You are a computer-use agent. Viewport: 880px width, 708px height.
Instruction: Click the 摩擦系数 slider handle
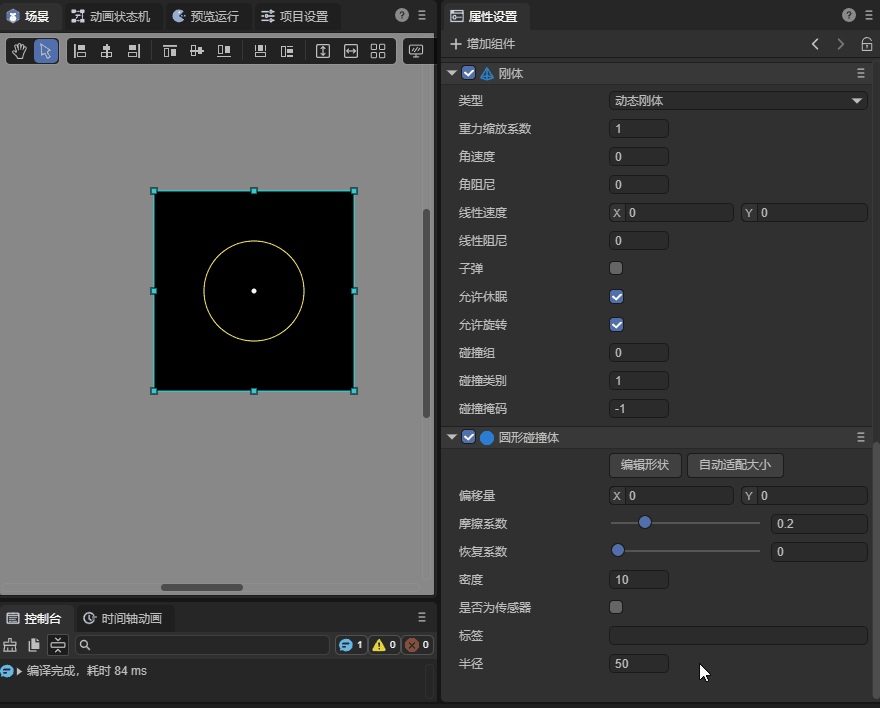(645, 522)
